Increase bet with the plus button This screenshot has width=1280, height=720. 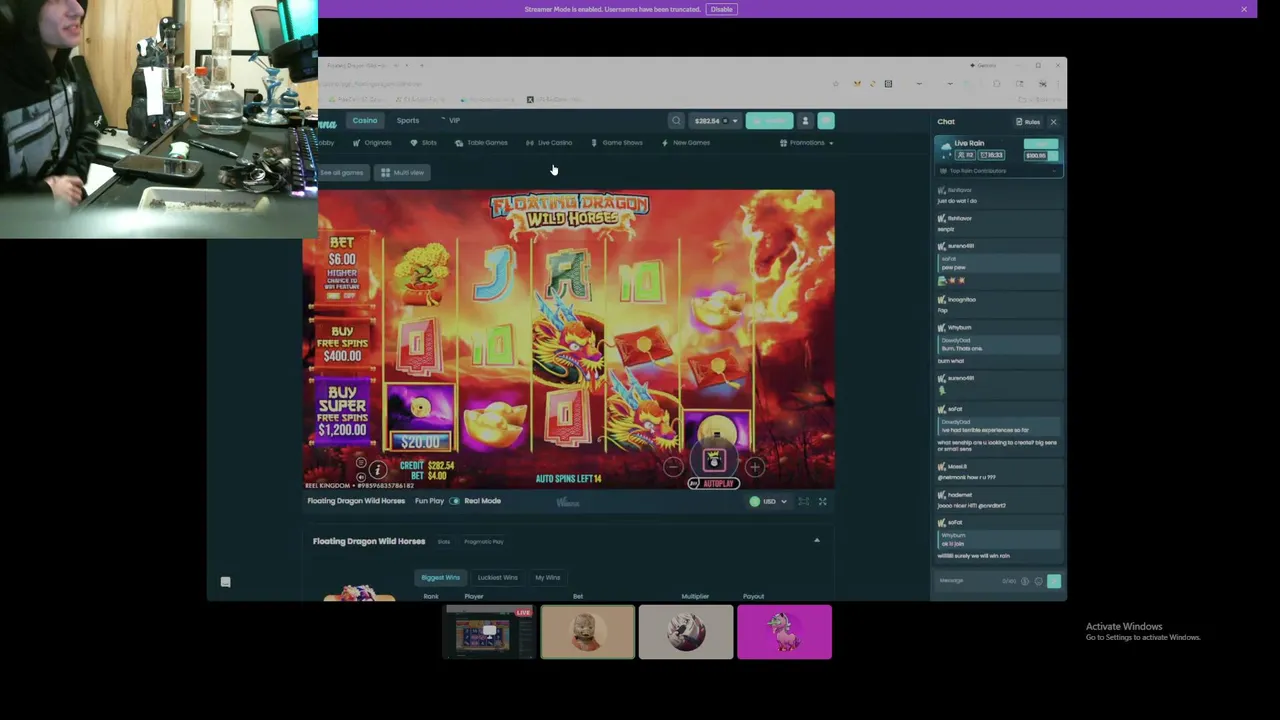point(754,466)
